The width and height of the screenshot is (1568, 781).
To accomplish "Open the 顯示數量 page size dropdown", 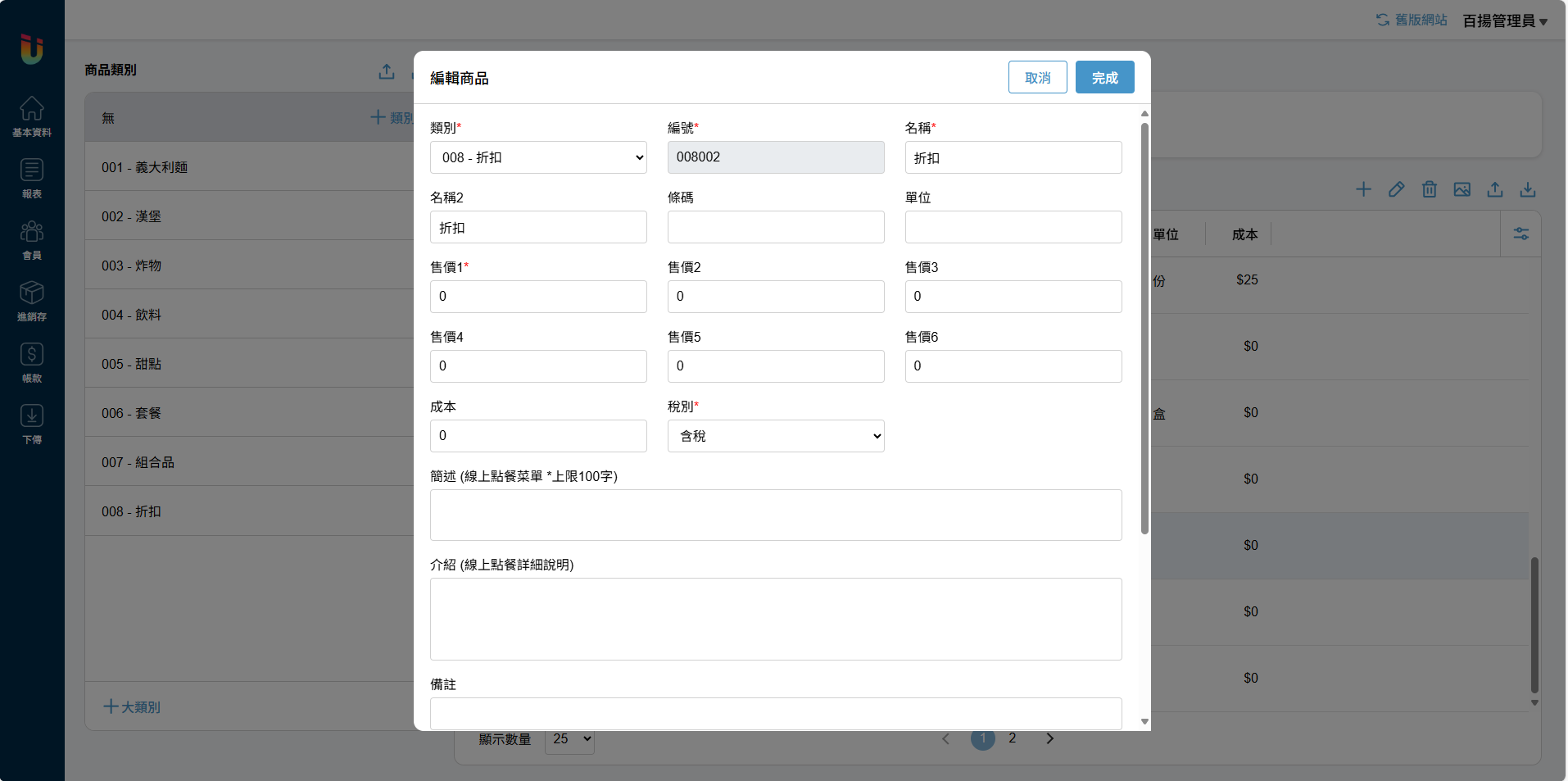I will 569,739.
